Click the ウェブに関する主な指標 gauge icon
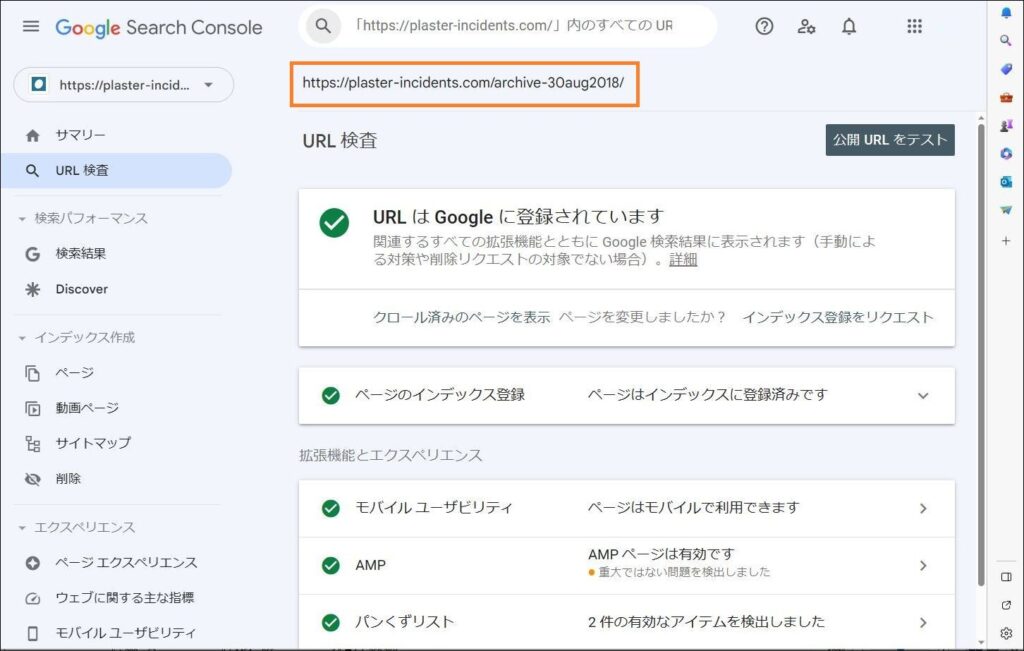The height and width of the screenshot is (651, 1024). pyautogui.click(x=32, y=598)
